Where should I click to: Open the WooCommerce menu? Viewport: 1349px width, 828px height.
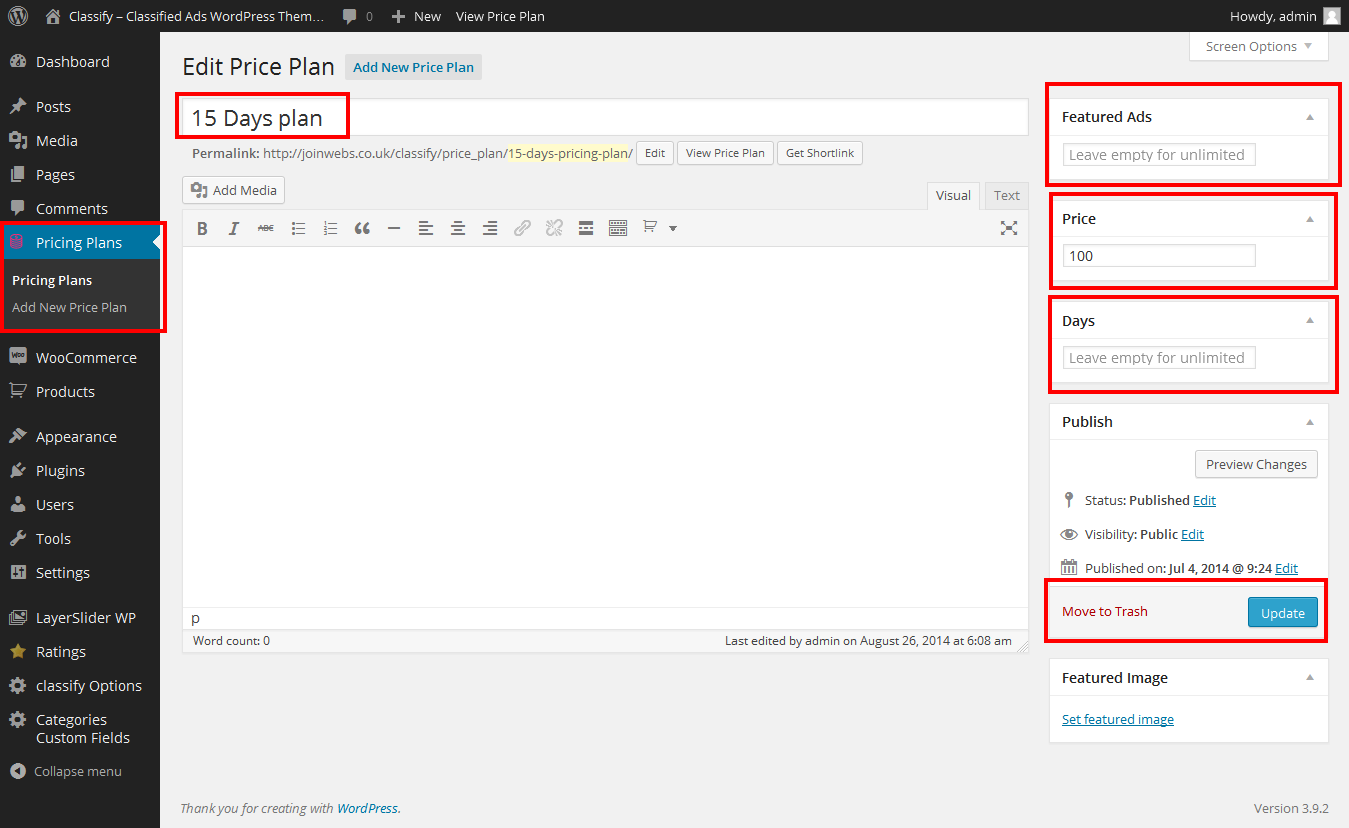tap(80, 358)
